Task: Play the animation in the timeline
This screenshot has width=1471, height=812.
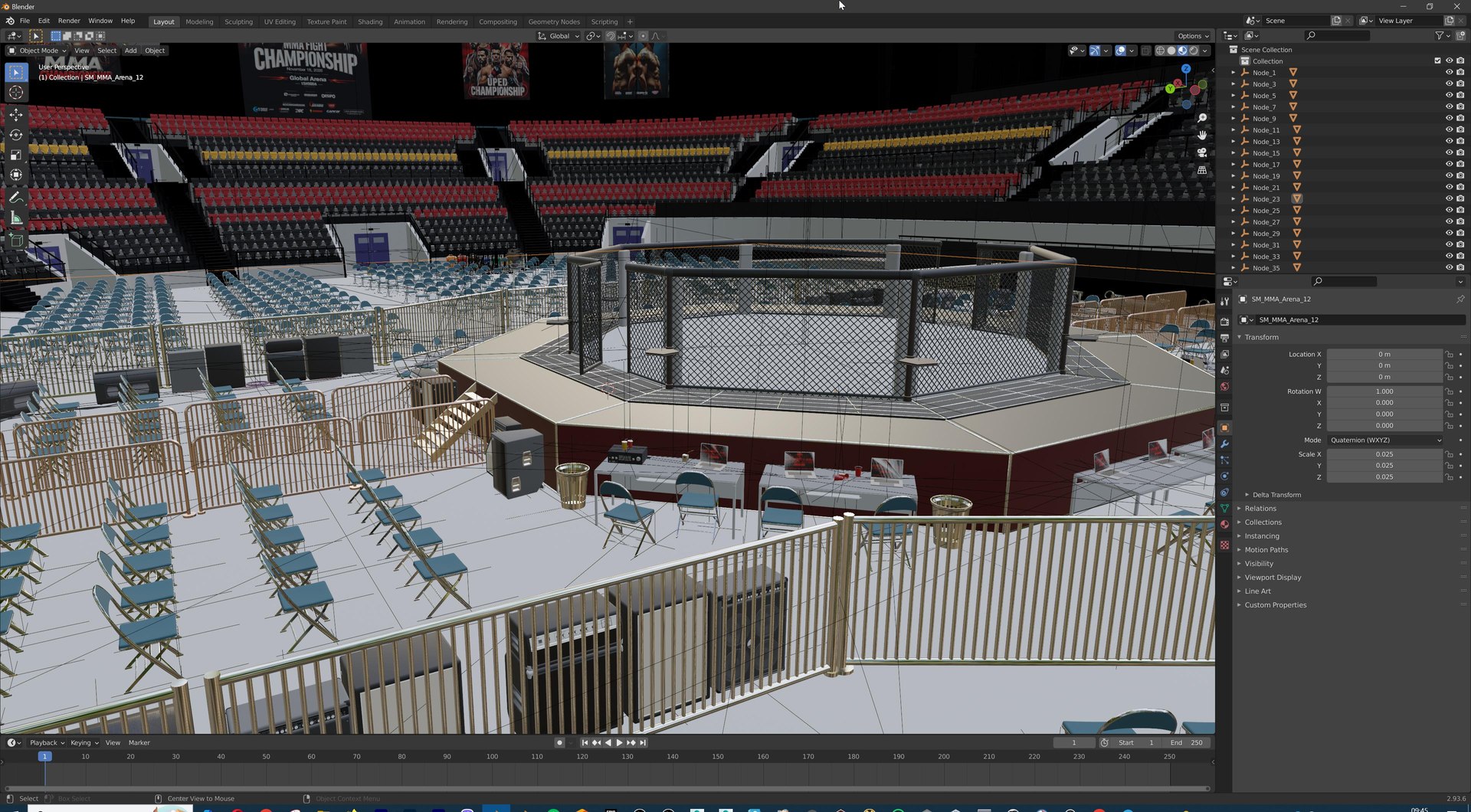Action: tap(619, 743)
